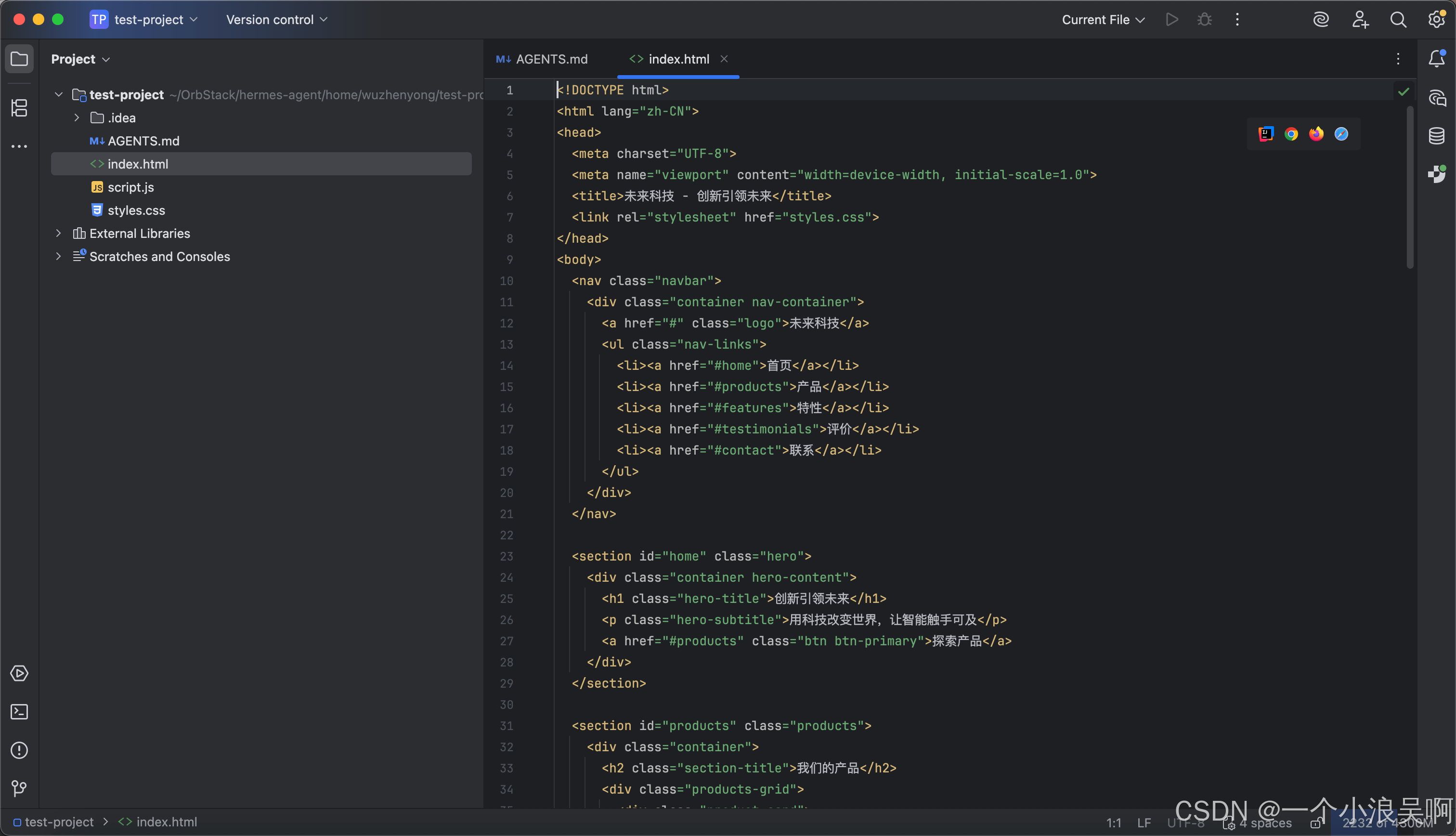Show notifications bell panel
The width and height of the screenshot is (1456, 836).
[1436, 59]
